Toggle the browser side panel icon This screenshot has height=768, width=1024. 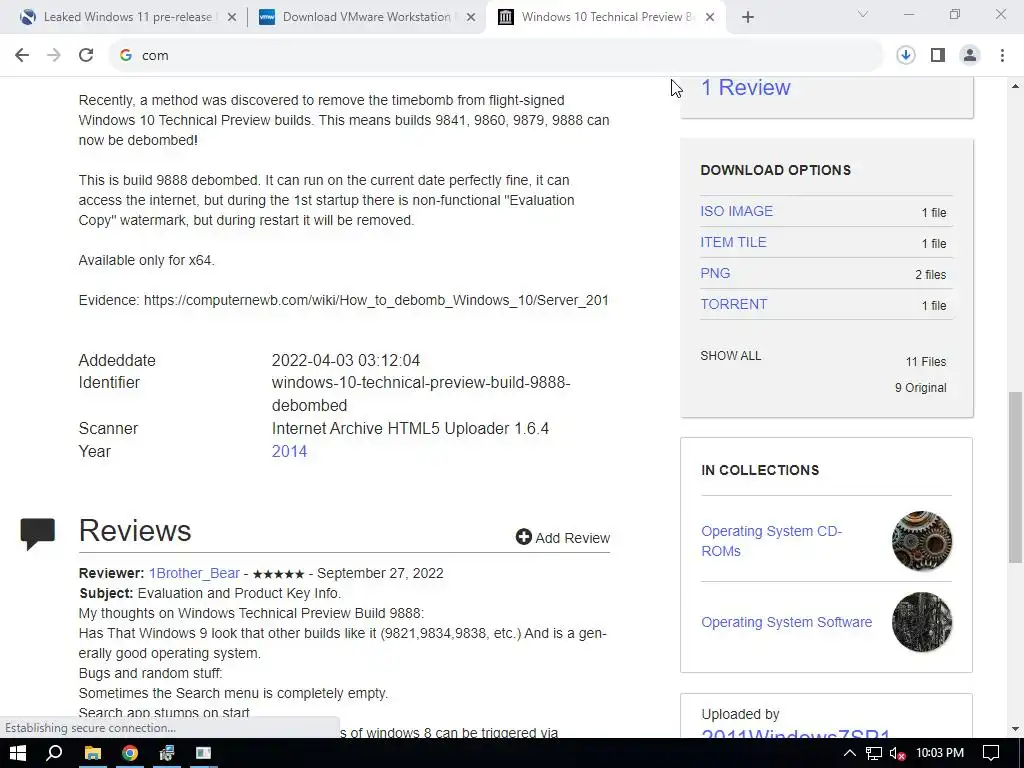coord(938,56)
